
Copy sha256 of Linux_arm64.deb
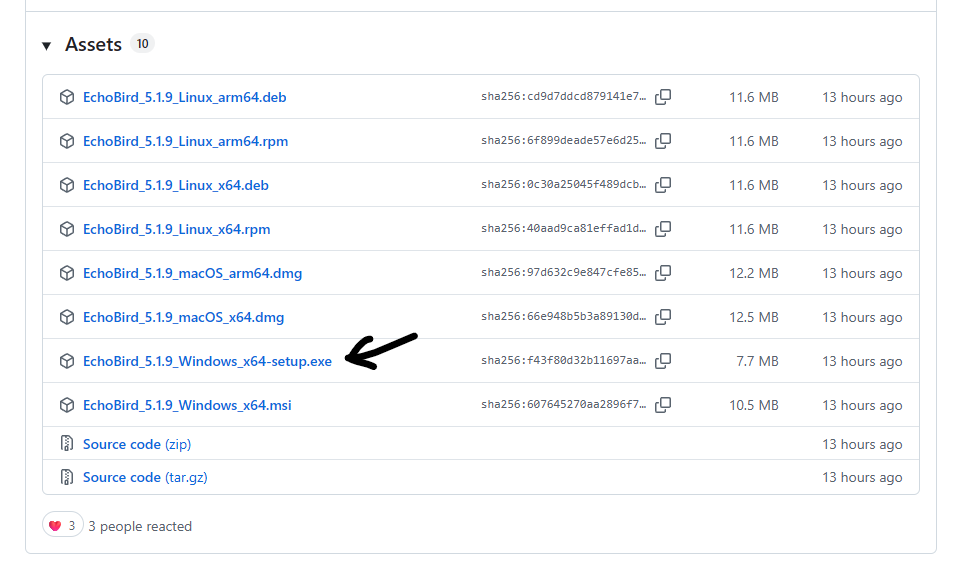(x=663, y=97)
